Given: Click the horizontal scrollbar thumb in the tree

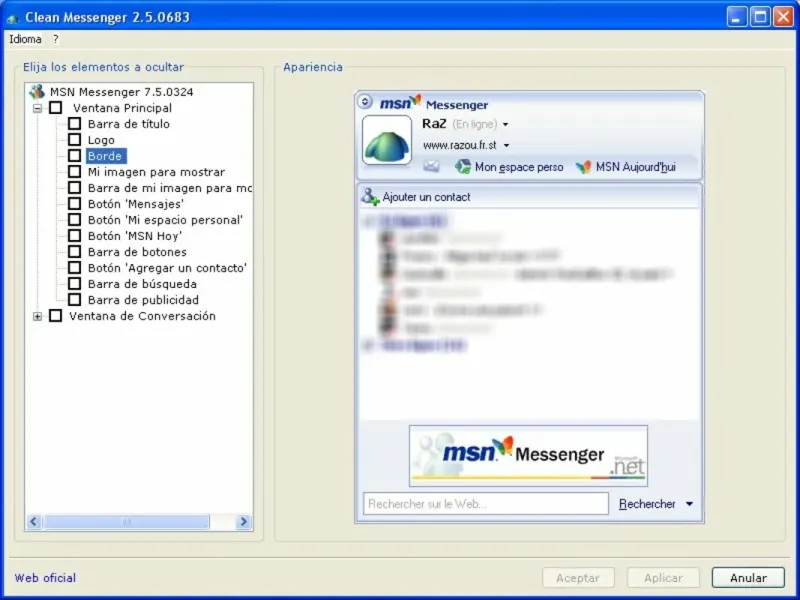Looking at the screenshot, I should [x=127, y=521].
